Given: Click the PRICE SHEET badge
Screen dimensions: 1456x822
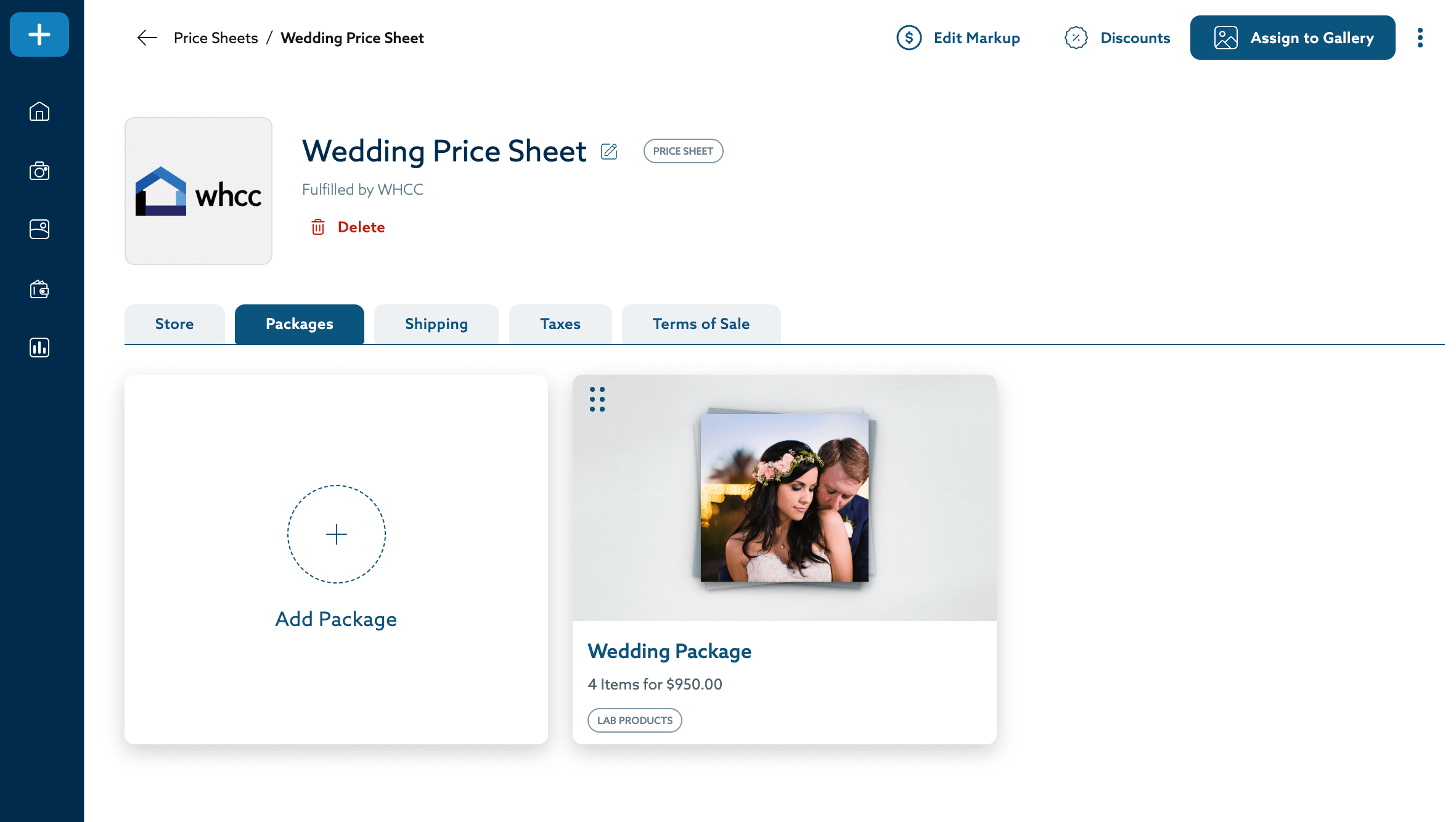Looking at the screenshot, I should [683, 151].
